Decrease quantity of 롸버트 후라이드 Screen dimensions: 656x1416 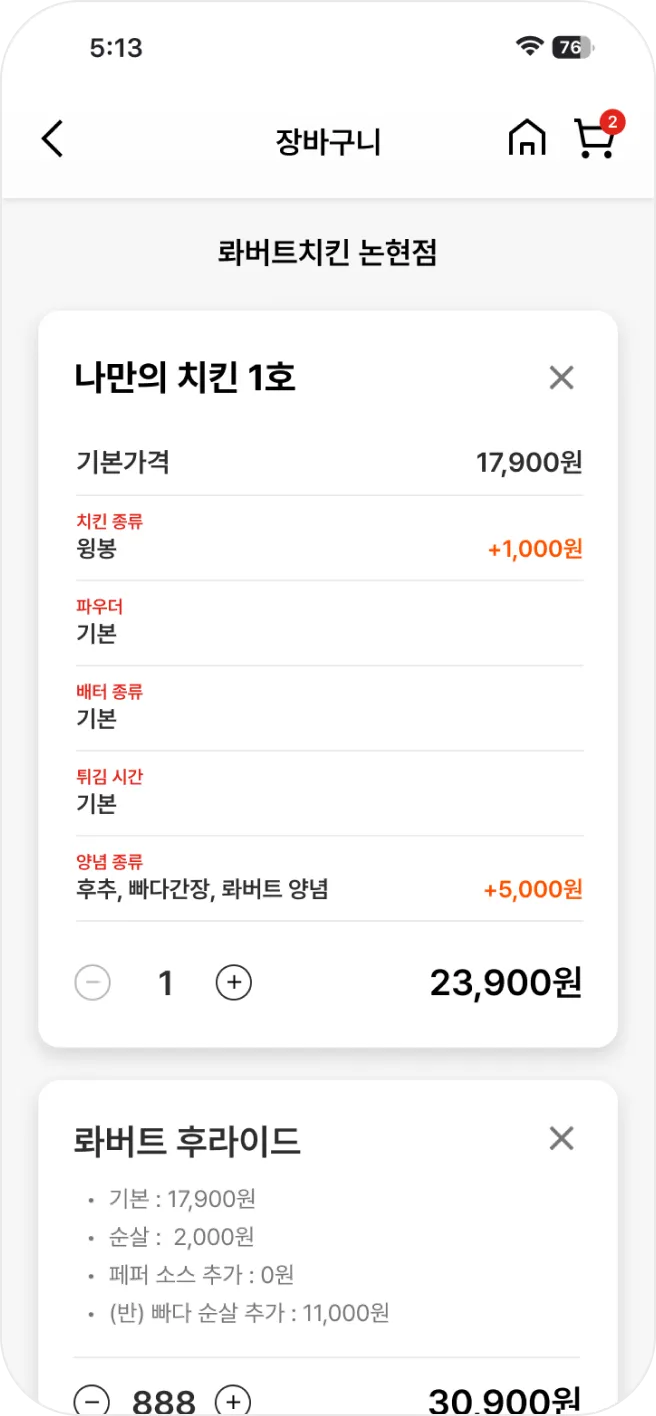[x=93, y=1399]
